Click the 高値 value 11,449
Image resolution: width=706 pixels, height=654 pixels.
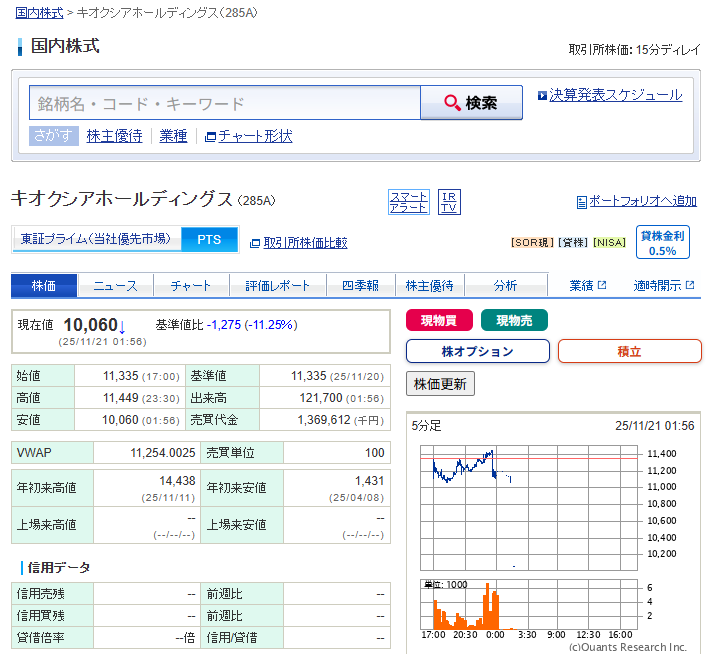[x=120, y=398]
